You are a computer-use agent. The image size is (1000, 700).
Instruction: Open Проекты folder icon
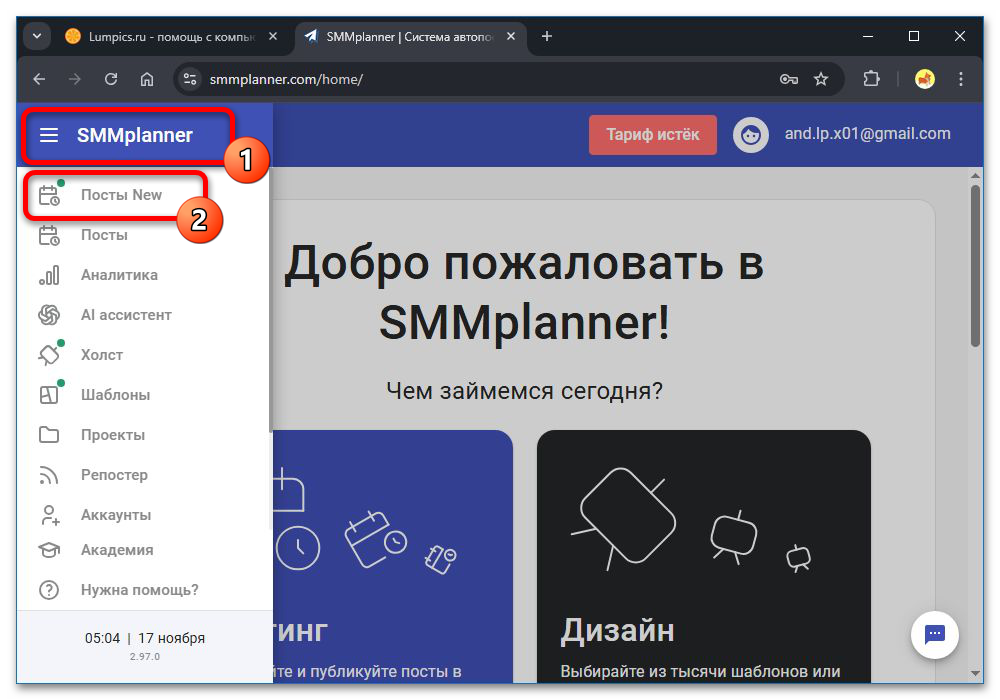(x=49, y=435)
